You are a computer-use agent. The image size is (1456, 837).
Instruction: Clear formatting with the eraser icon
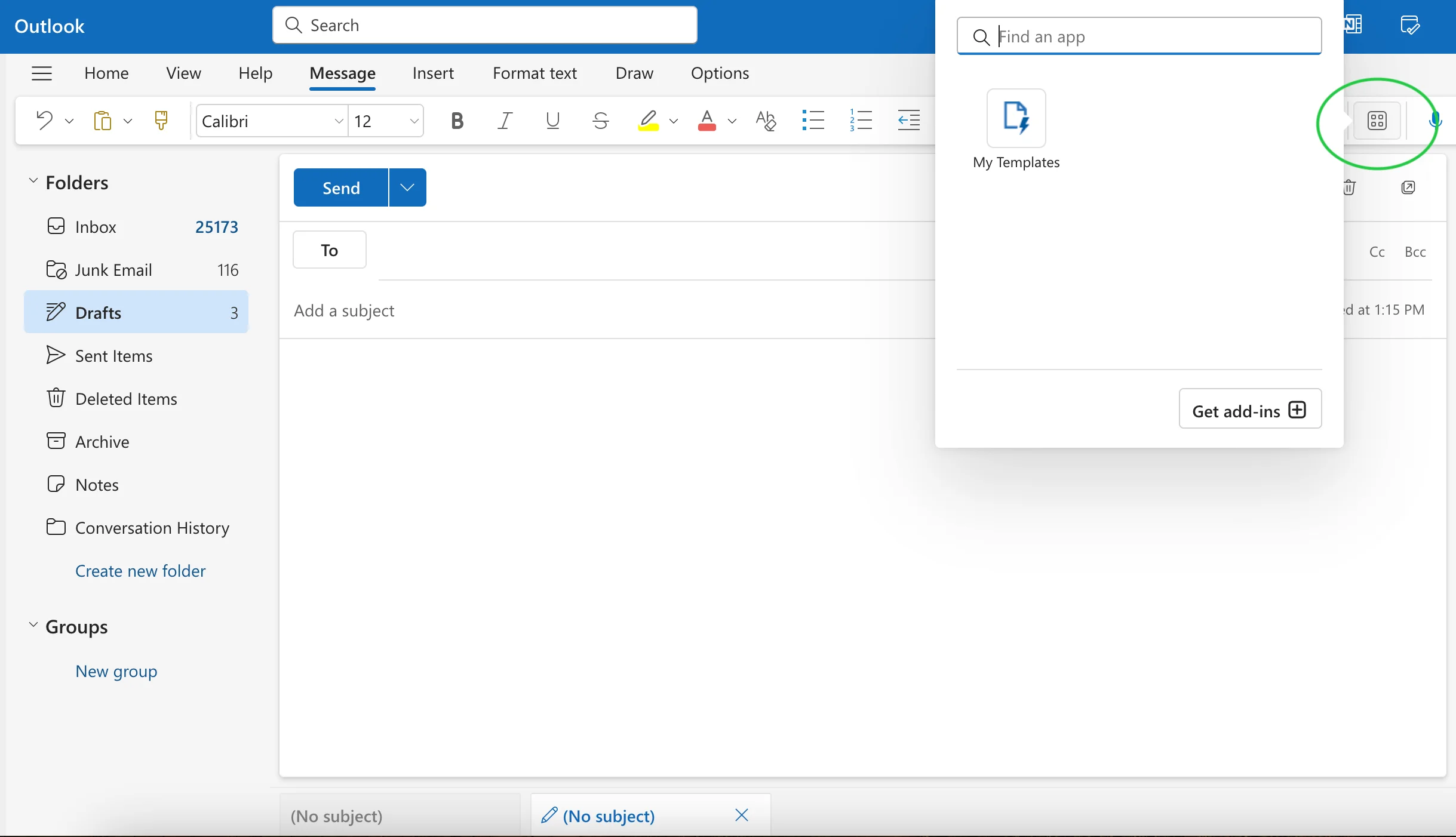(x=766, y=121)
